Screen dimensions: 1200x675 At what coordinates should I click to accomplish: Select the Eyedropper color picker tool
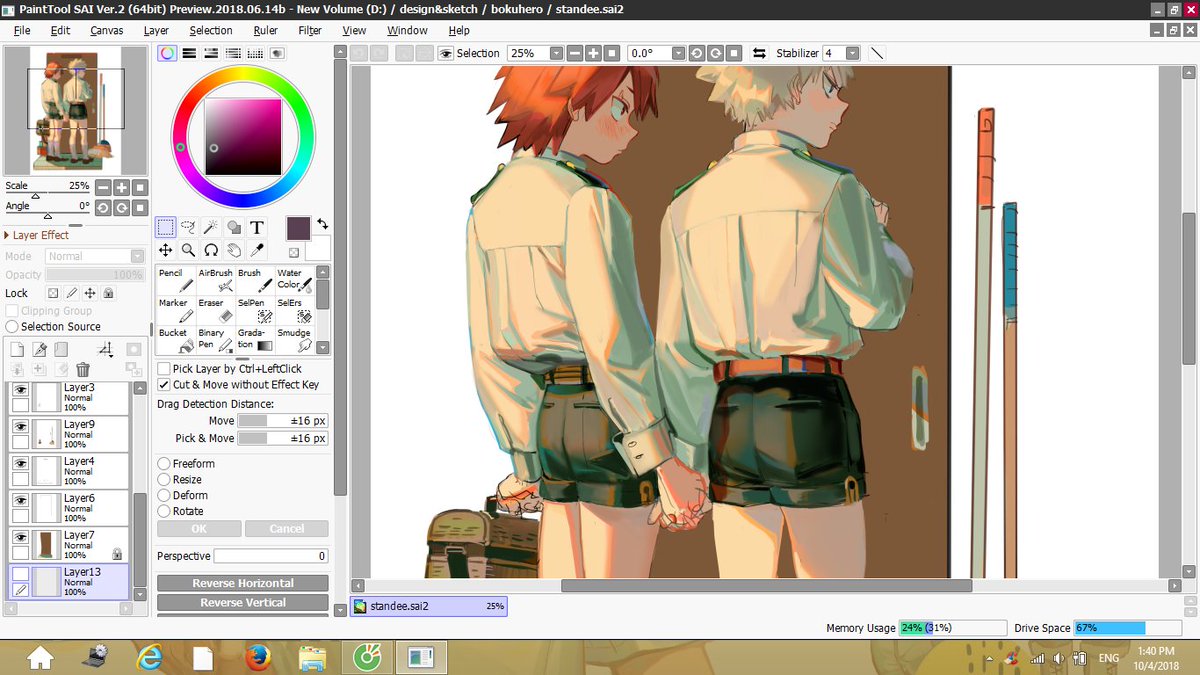[257, 250]
